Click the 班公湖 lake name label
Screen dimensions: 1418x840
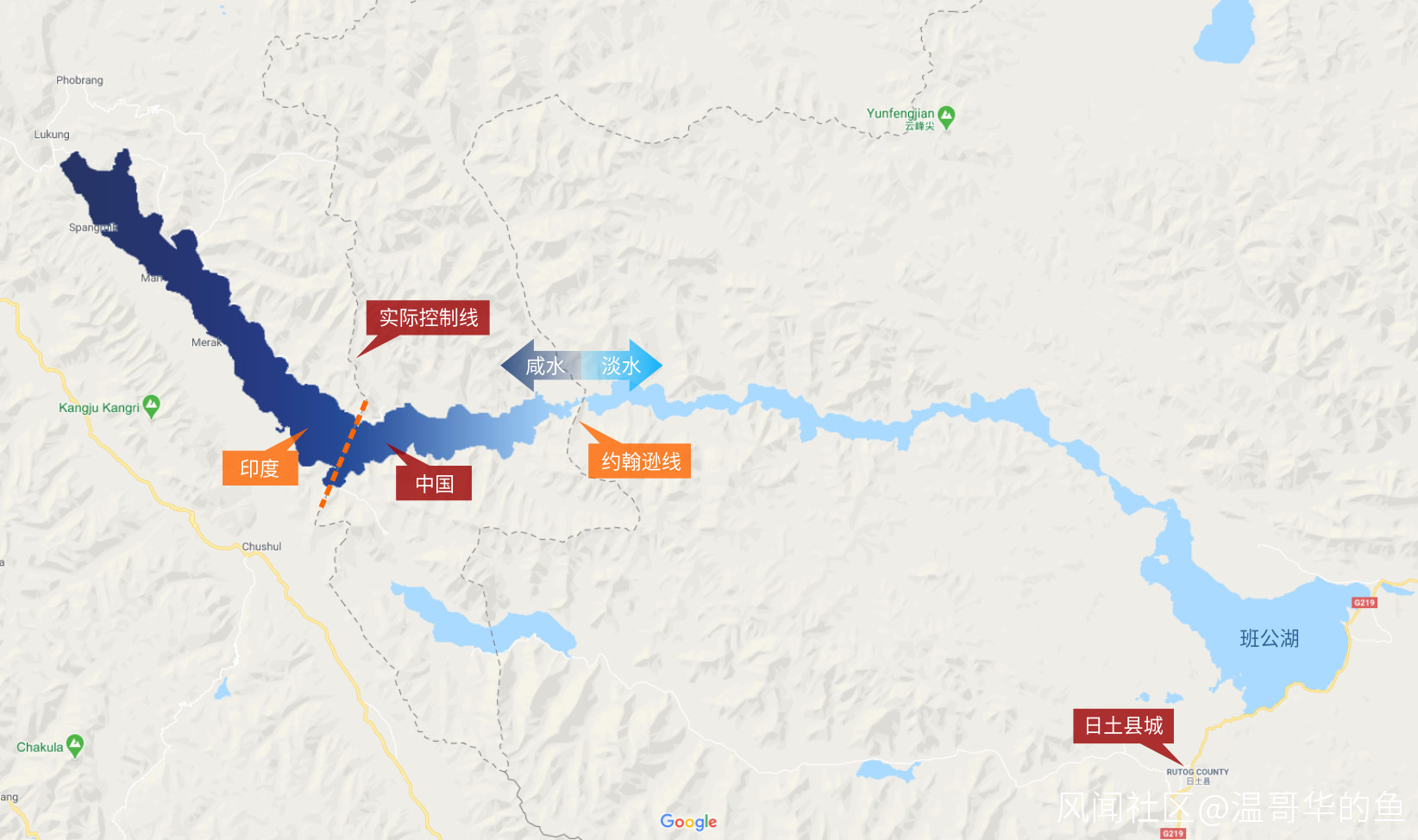(1270, 638)
